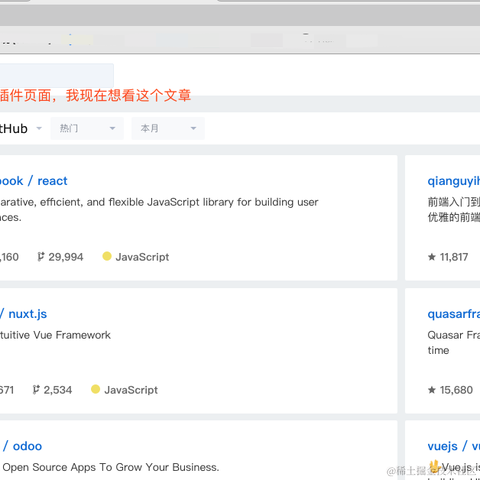Screen dimensions: 480x480
Task: Click JavaScript label in react card
Action: pos(142,257)
